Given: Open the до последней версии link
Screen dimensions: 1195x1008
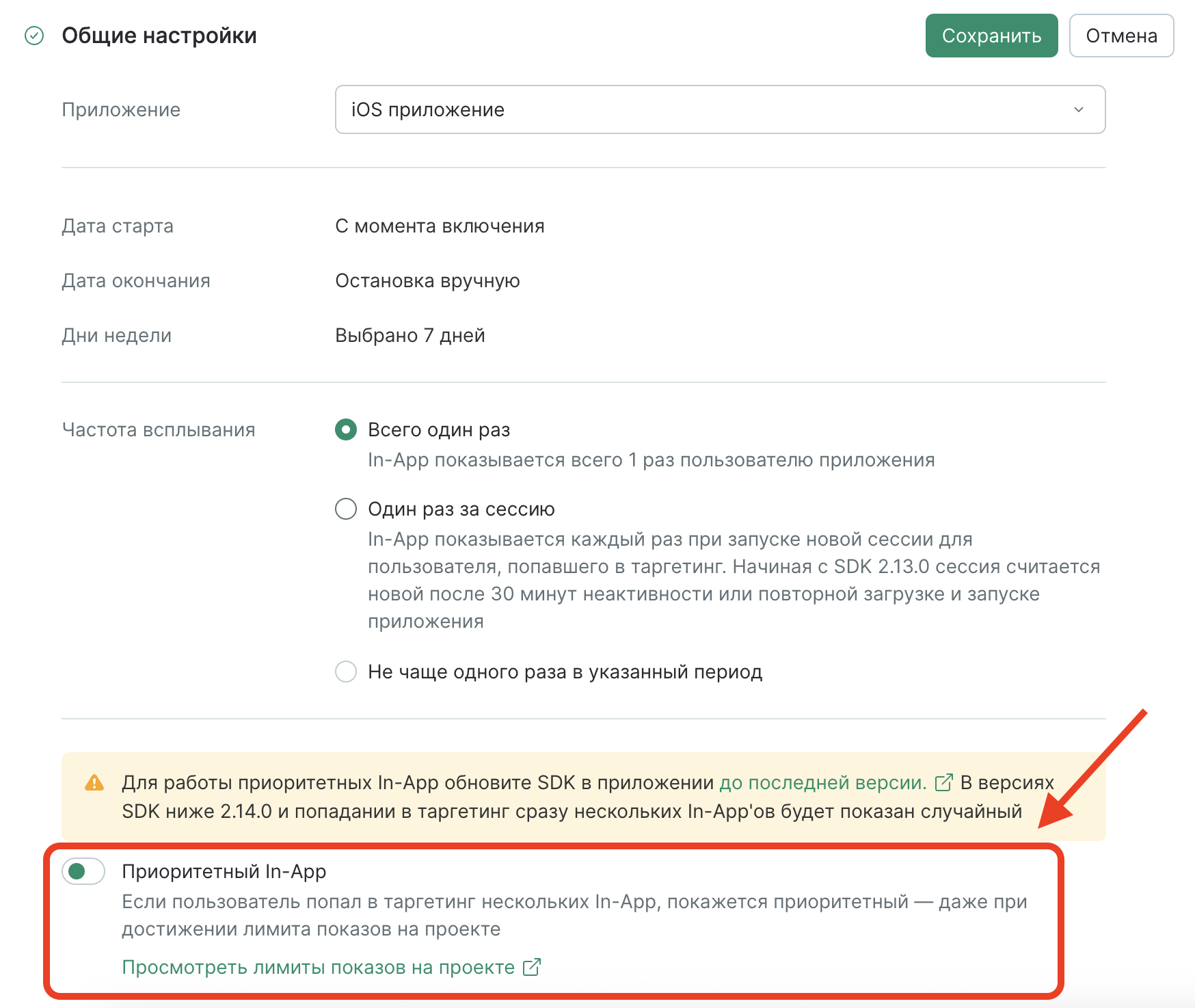Looking at the screenshot, I should pos(823,782).
